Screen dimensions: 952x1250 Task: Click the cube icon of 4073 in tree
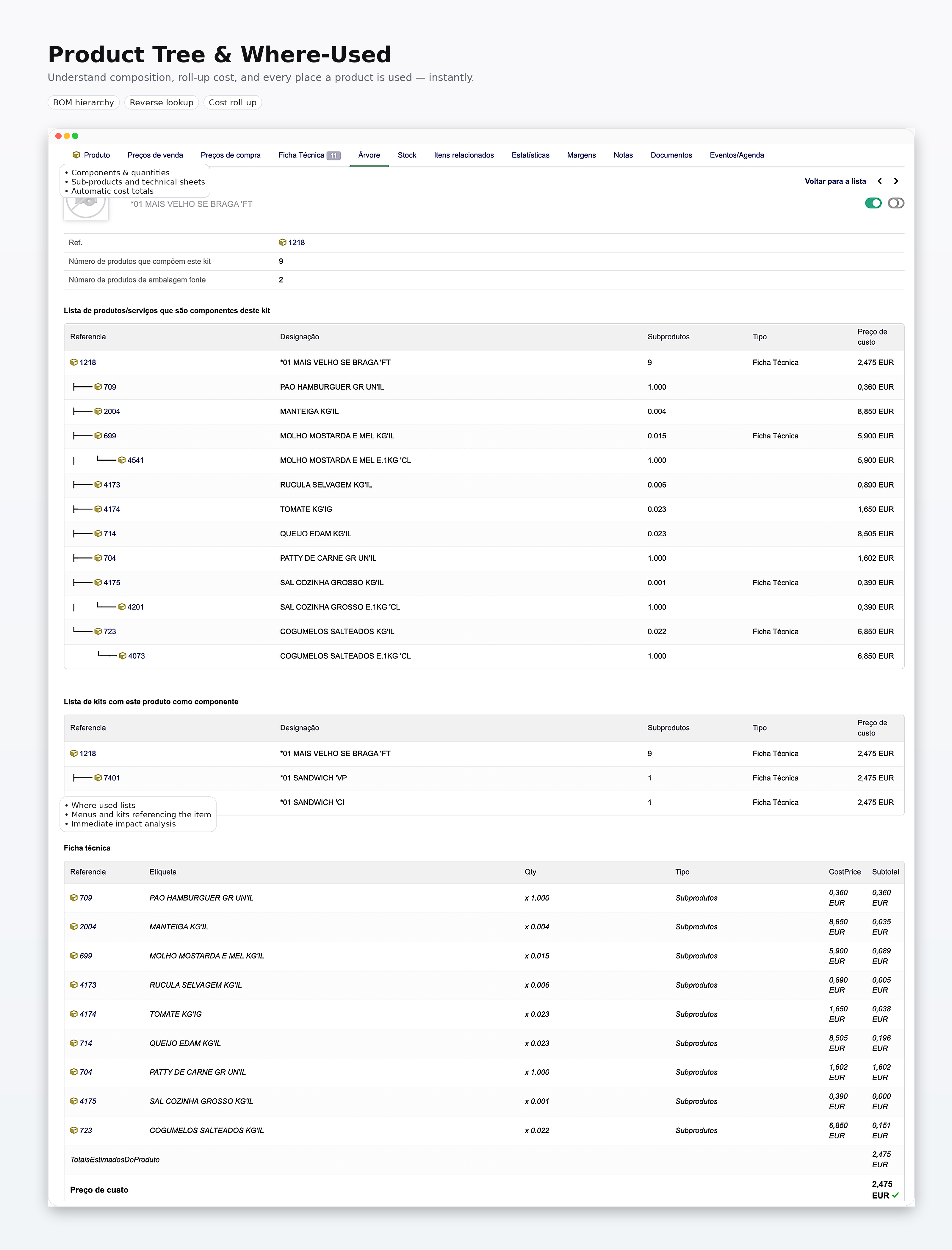(122, 656)
